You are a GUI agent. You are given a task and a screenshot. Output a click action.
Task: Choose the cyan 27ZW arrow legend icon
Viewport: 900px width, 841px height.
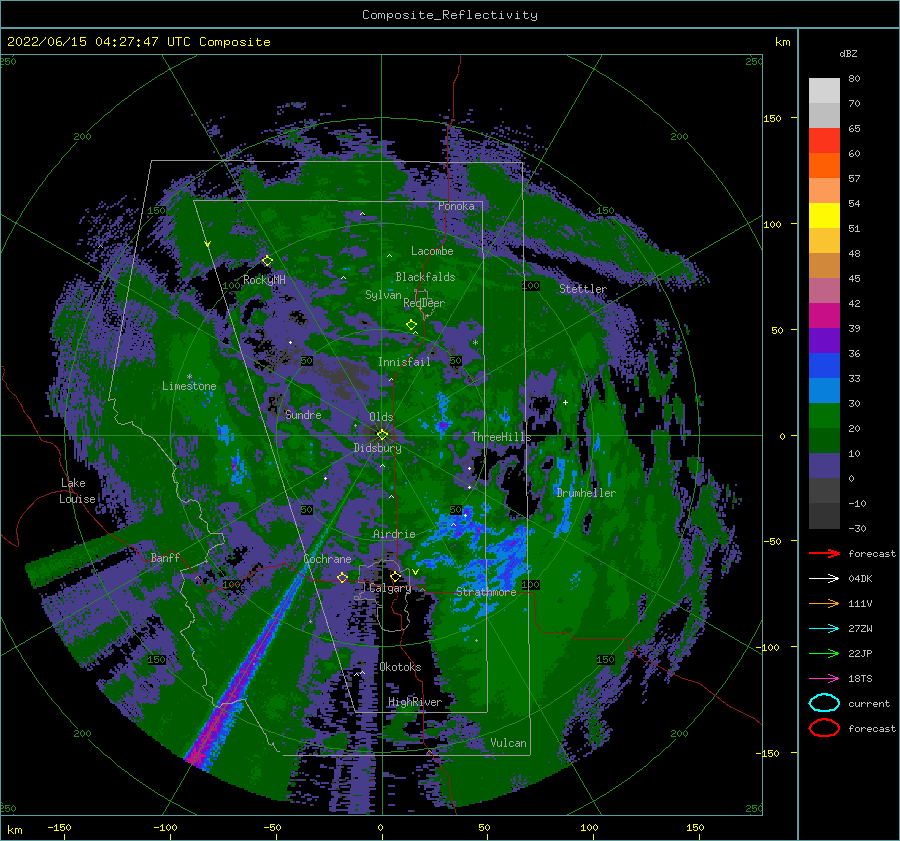tap(824, 629)
